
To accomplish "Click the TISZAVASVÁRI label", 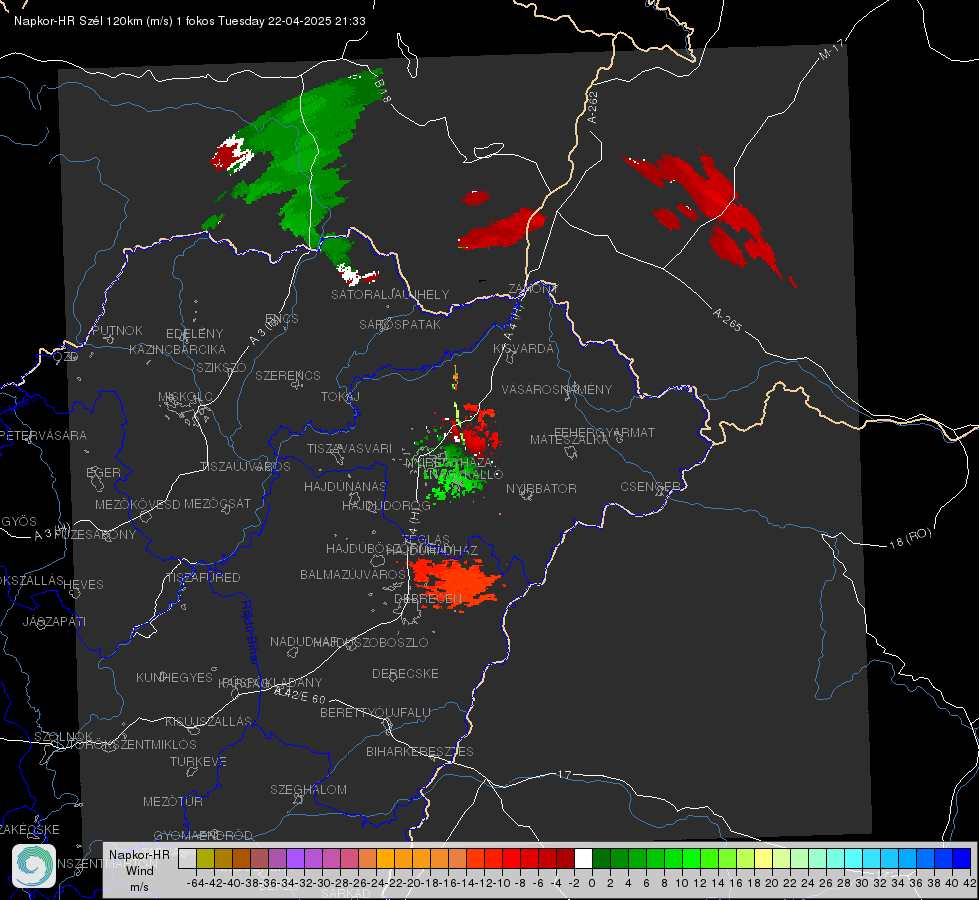I will click(350, 448).
